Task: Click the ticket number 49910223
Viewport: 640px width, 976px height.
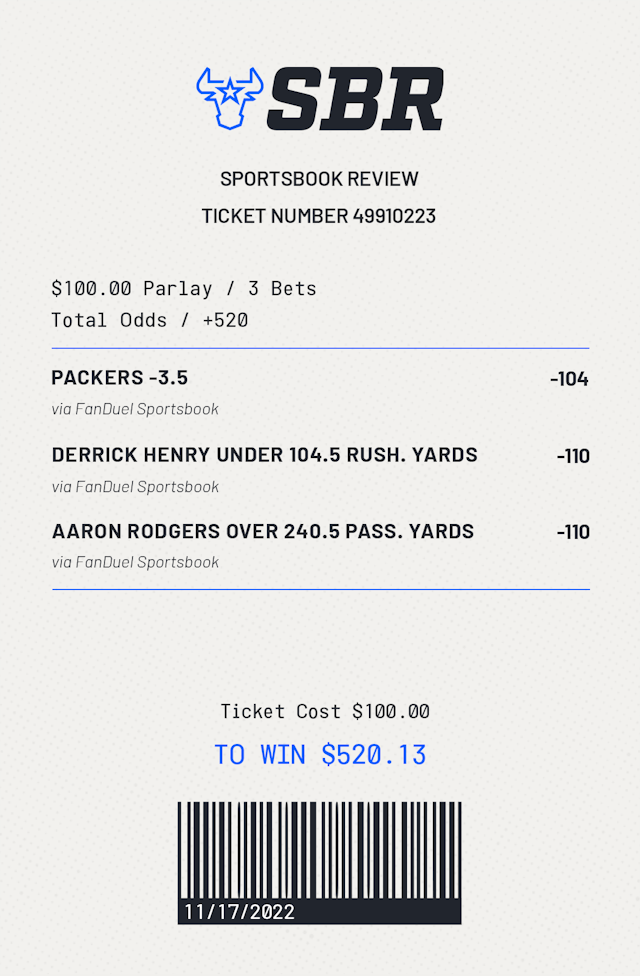Action: click(319, 216)
